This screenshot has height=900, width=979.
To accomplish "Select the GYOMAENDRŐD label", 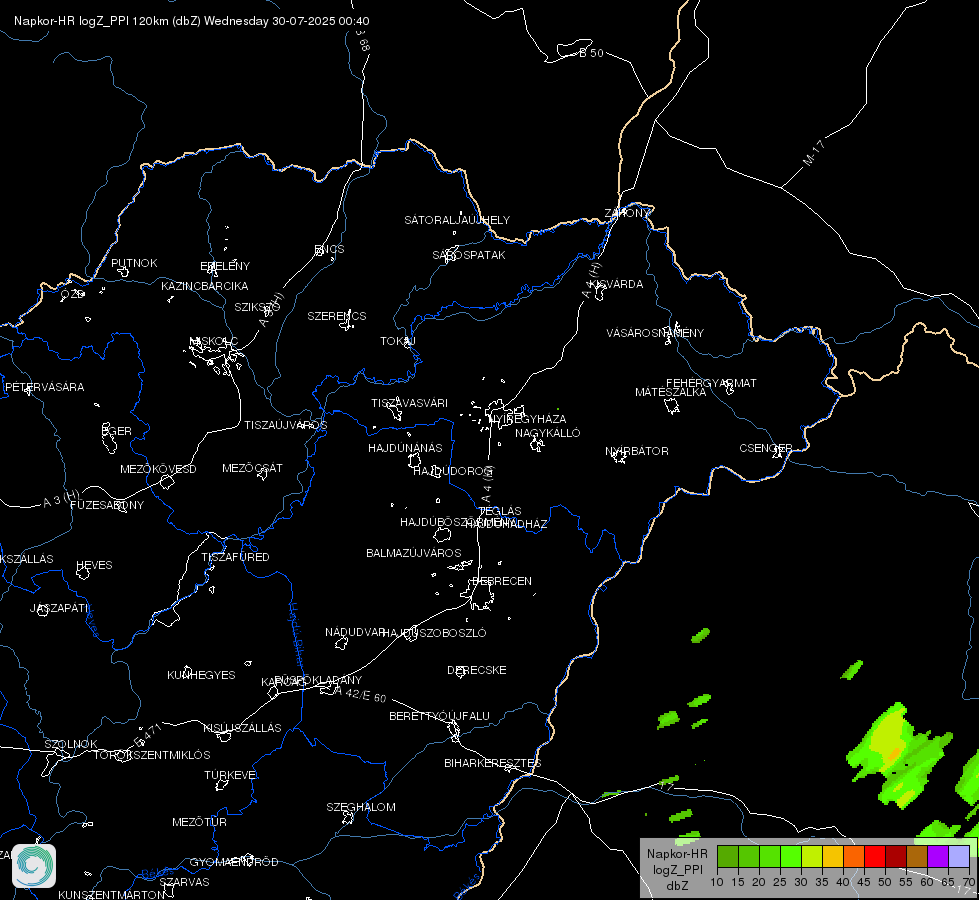I will point(234,862).
